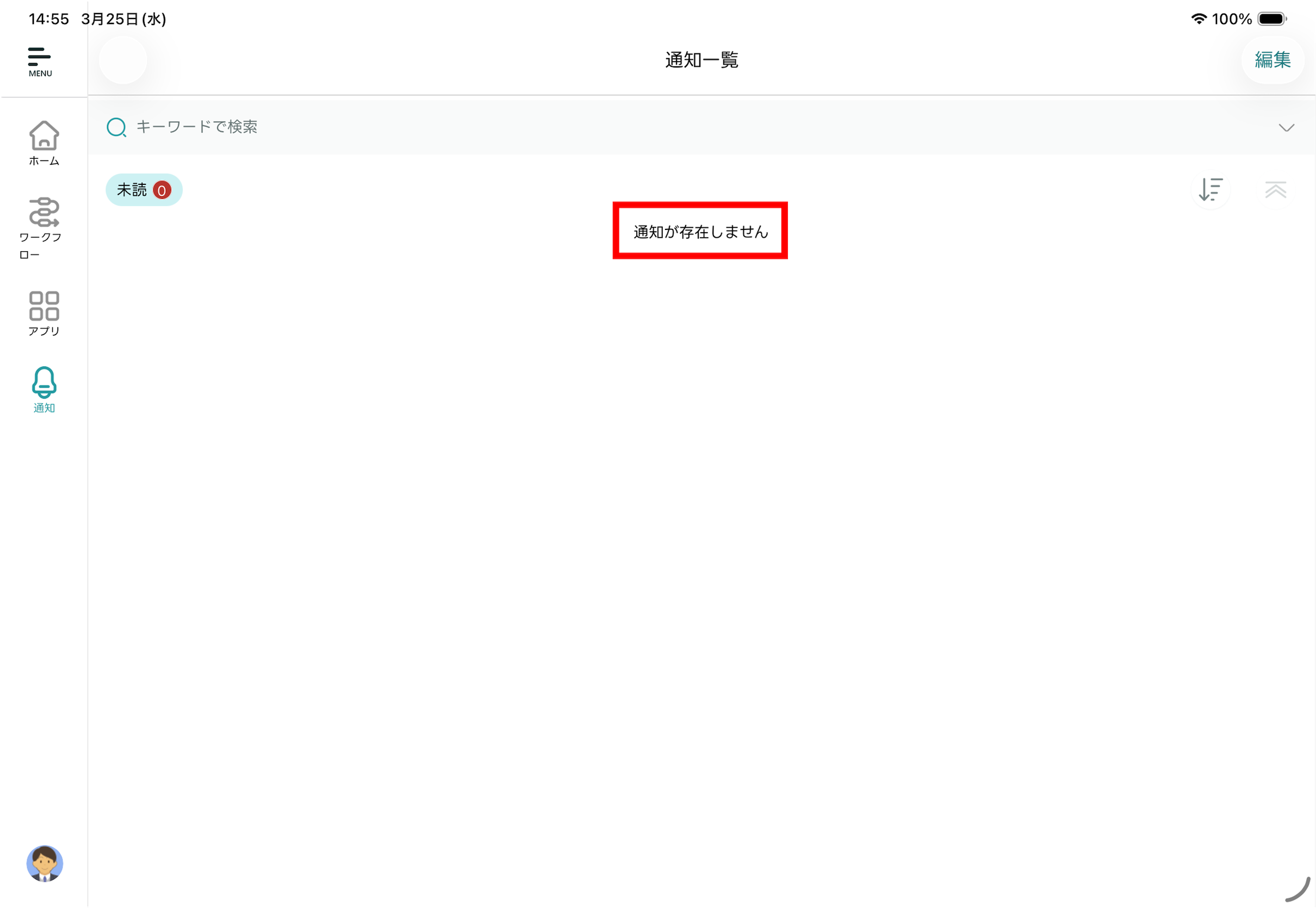
Task: Click the 通知が存在しません message
Action: coord(700,232)
